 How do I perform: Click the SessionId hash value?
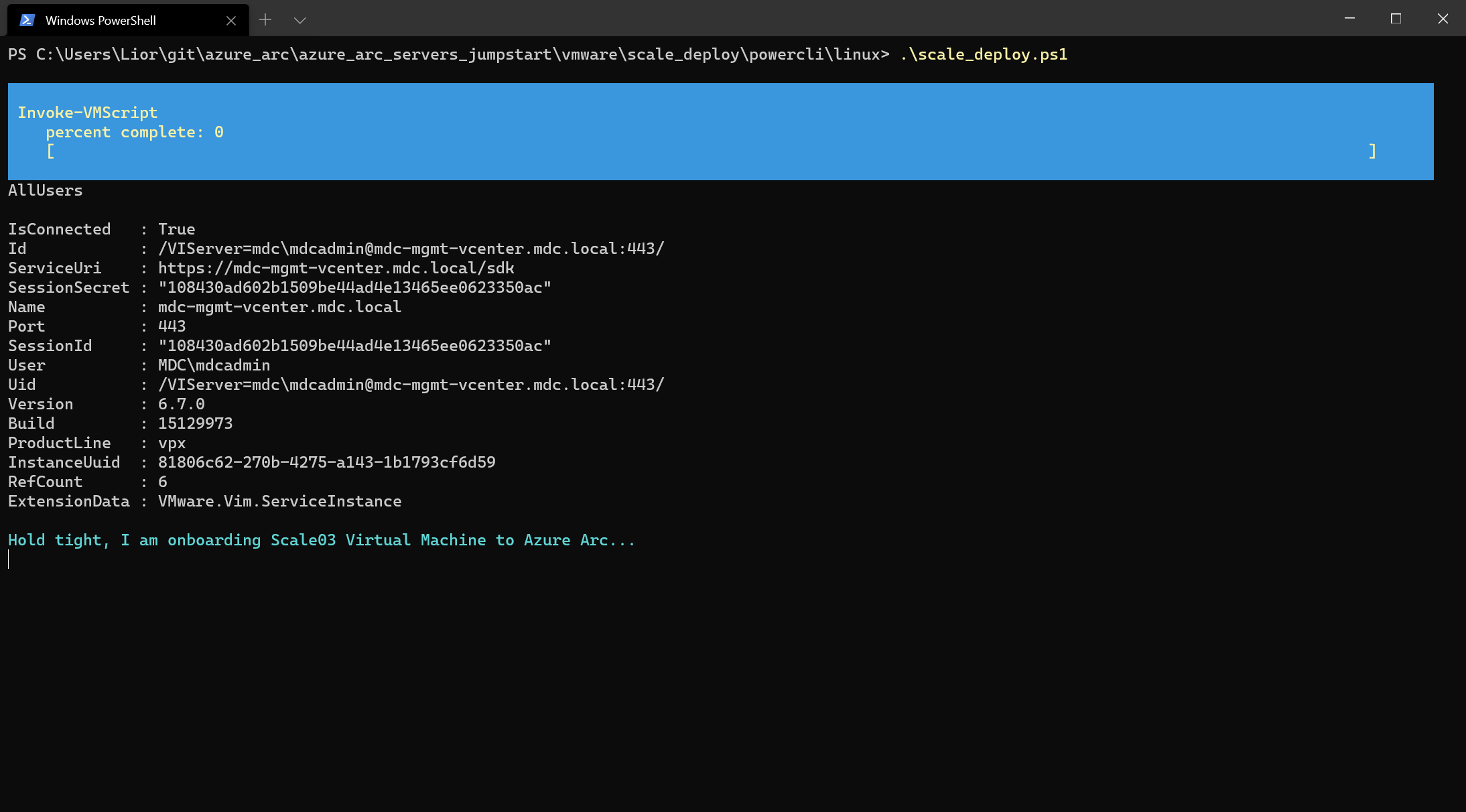[x=355, y=346]
